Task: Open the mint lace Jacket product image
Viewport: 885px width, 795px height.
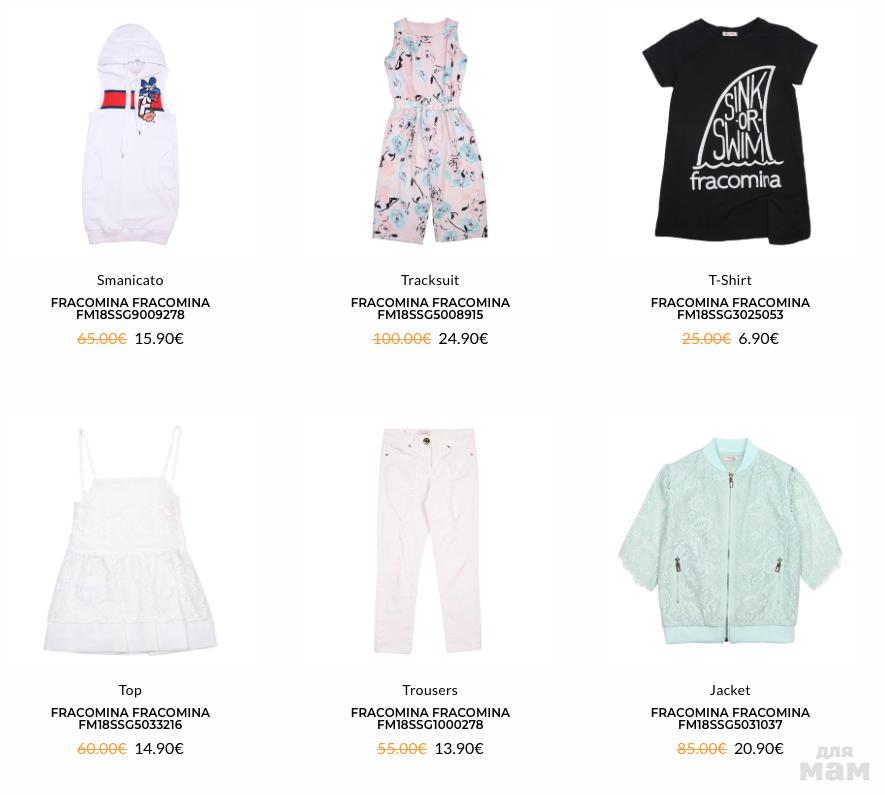Action: [730, 540]
